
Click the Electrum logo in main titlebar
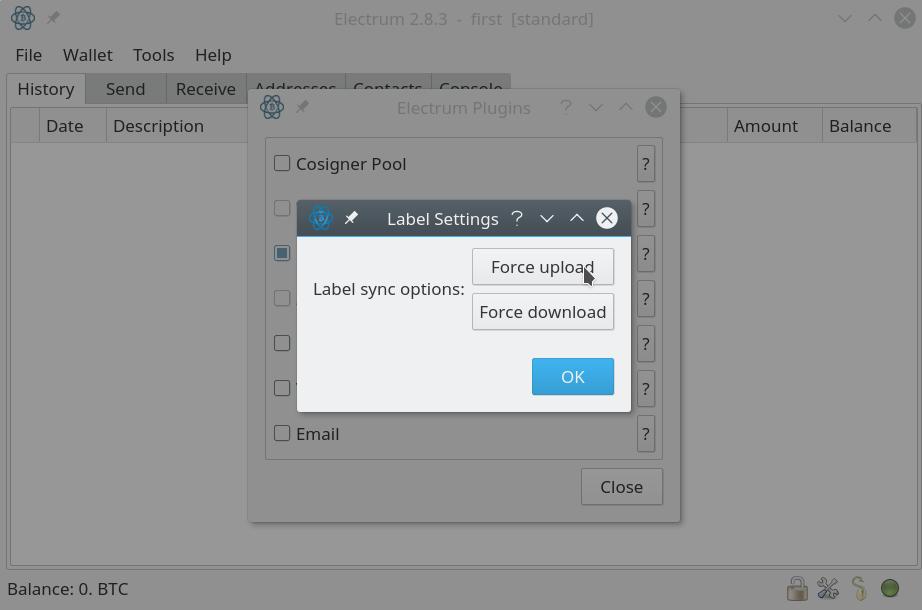coord(23,18)
